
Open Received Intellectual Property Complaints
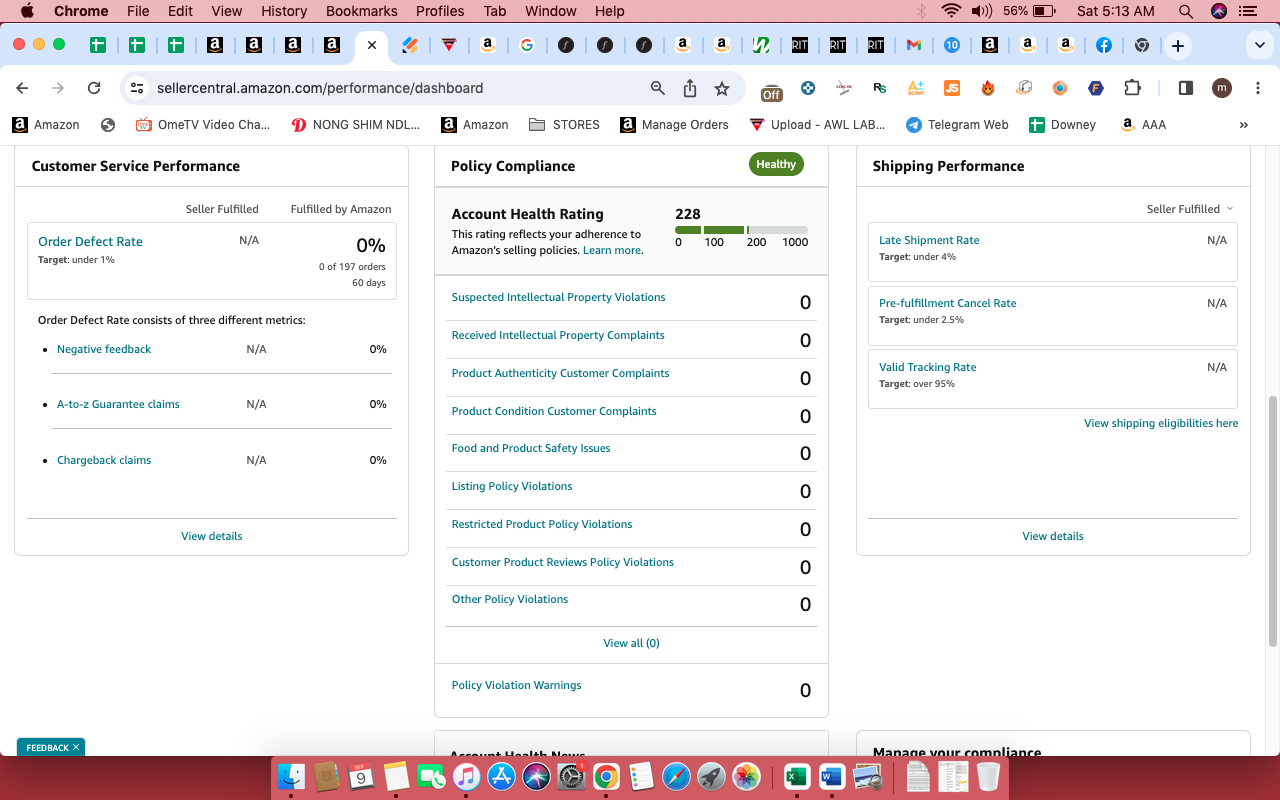point(558,335)
